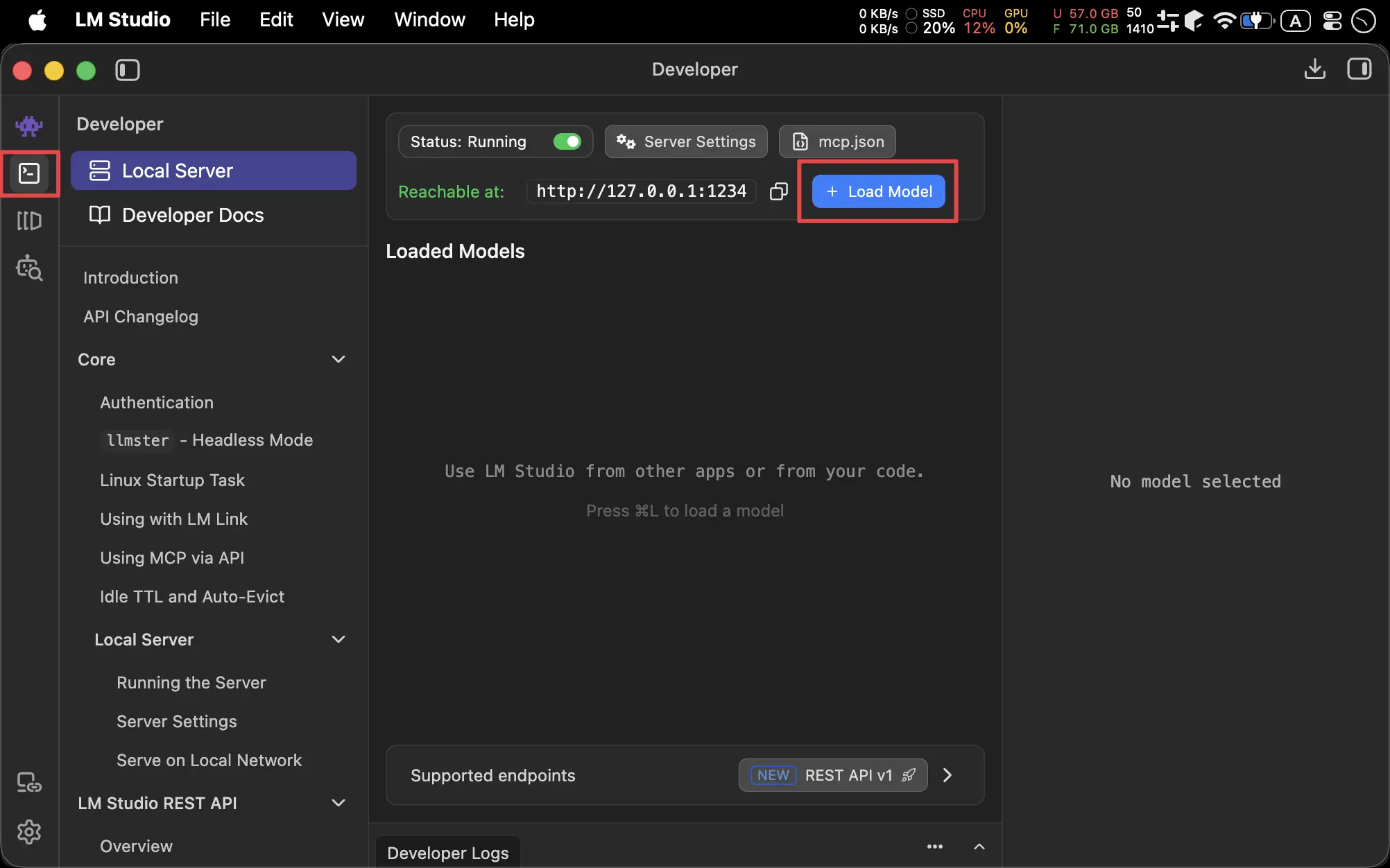
Task: Open the View menu
Action: [x=343, y=19]
